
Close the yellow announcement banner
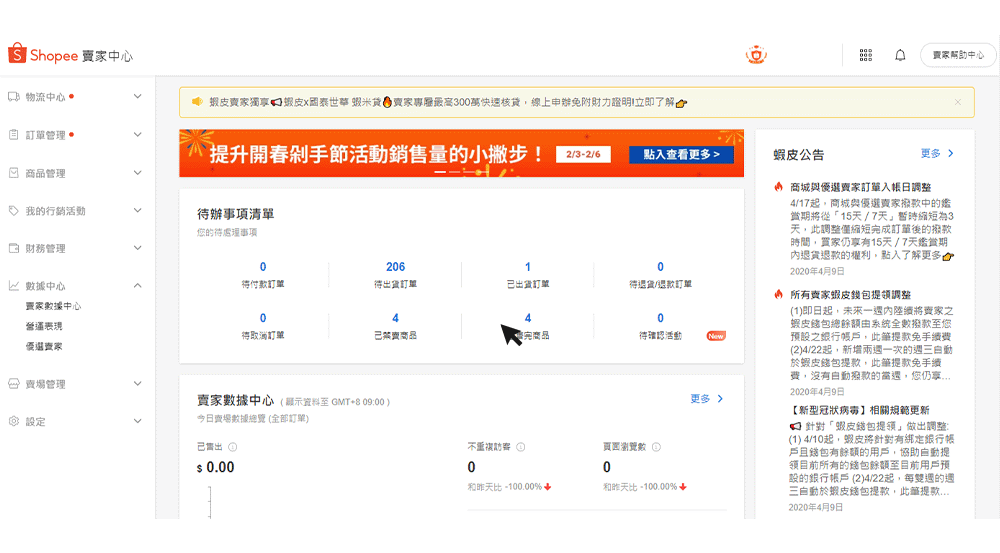[x=957, y=102]
